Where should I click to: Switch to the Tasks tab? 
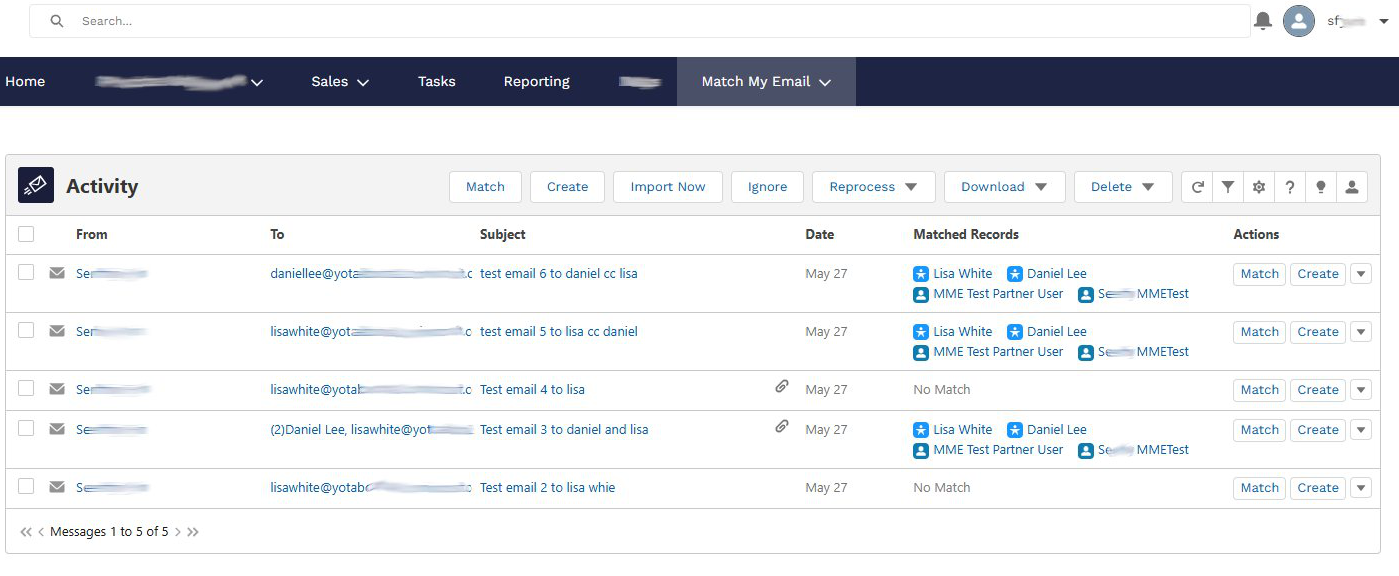pos(437,82)
